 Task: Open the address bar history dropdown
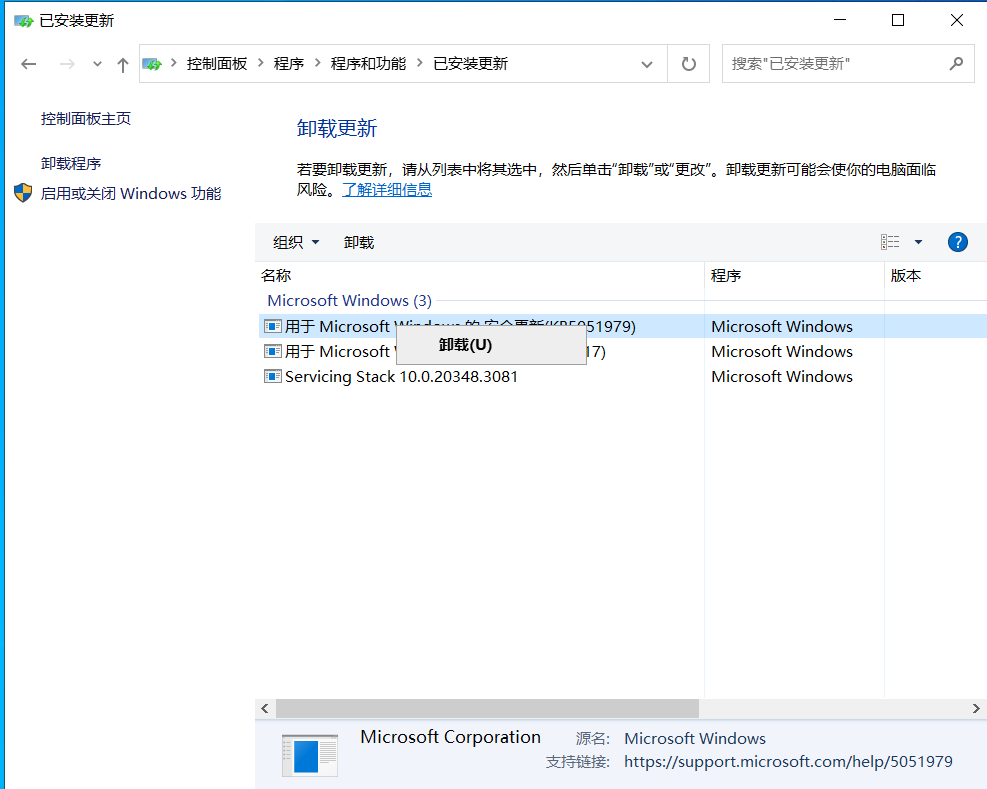pyautogui.click(x=646, y=64)
